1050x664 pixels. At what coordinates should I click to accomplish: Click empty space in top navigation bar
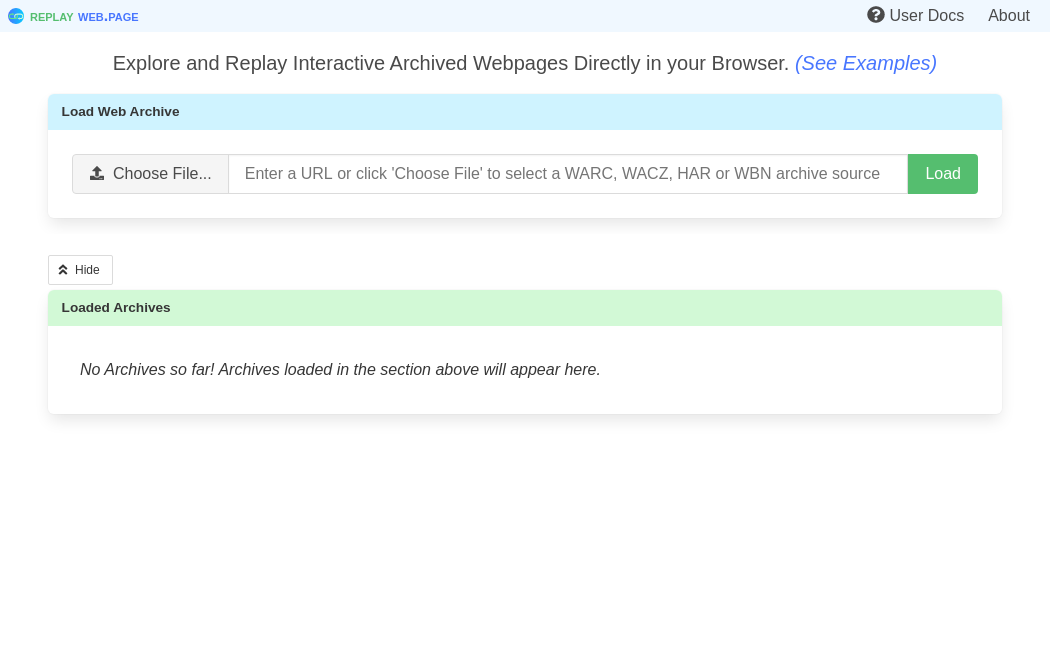tap(500, 16)
